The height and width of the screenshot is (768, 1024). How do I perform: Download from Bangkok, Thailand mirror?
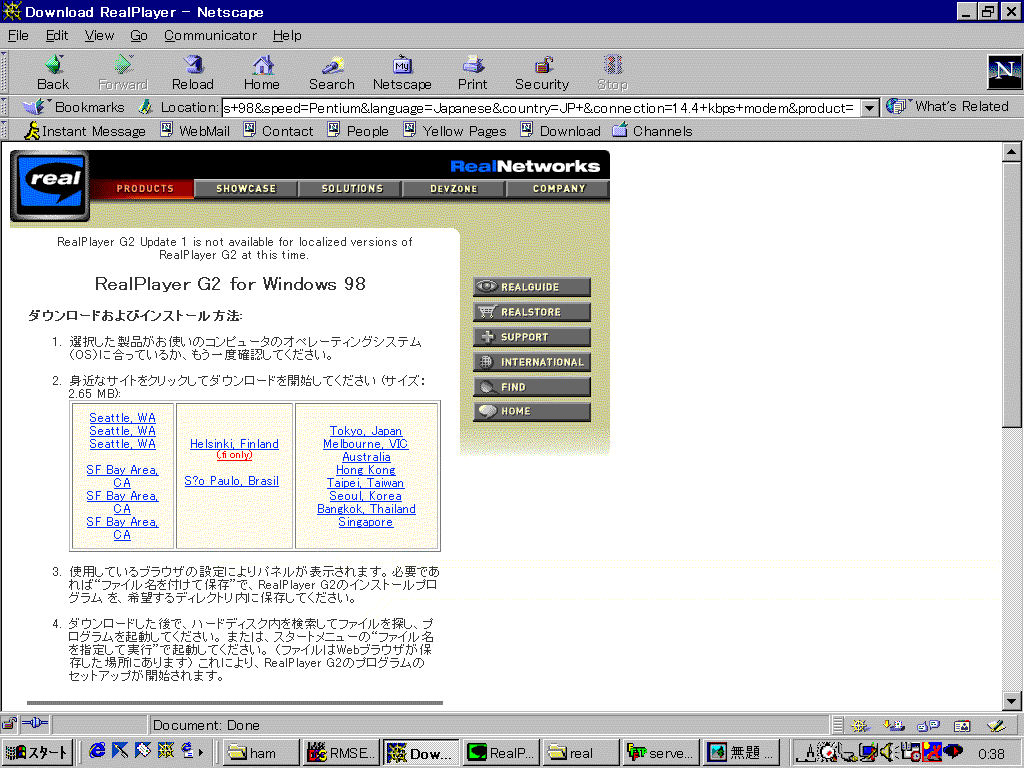(366, 509)
